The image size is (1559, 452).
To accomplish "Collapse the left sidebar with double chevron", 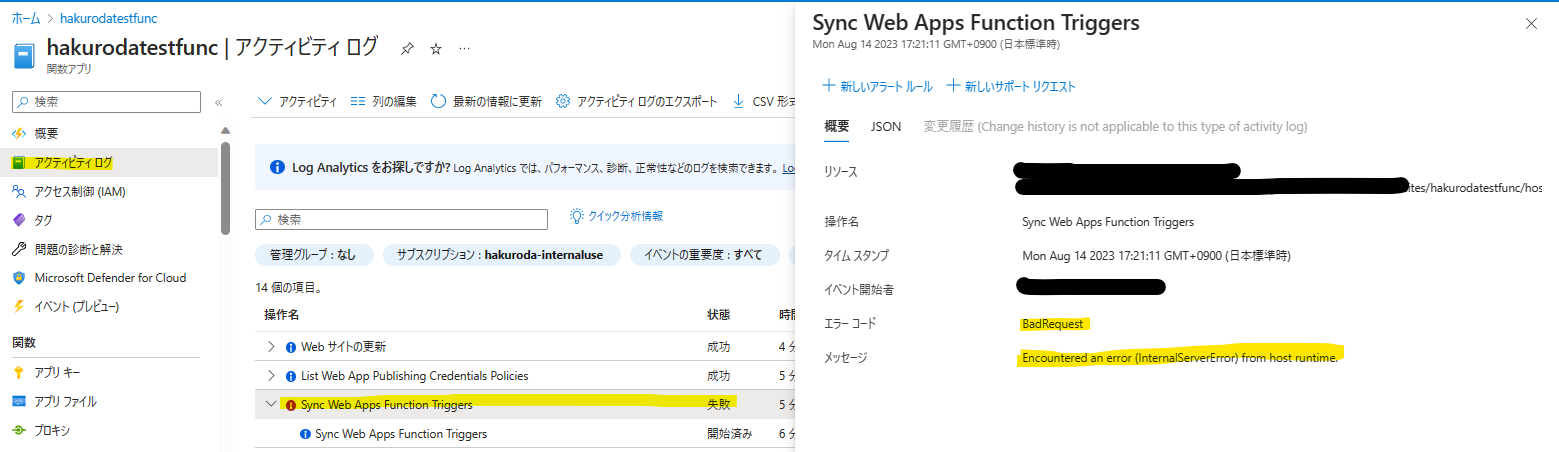I will coord(218,102).
